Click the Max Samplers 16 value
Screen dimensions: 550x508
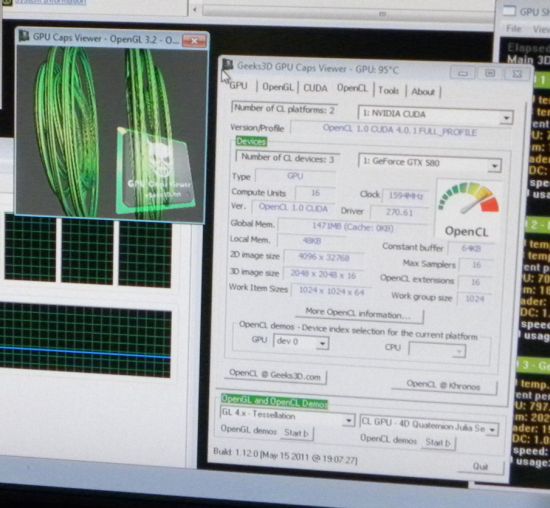point(476,265)
